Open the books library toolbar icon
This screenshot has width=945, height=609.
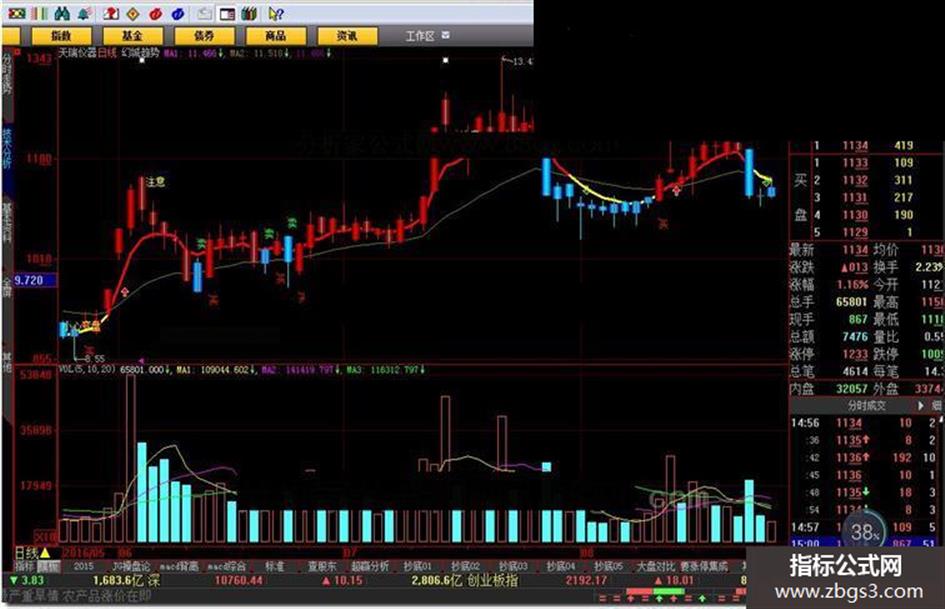(x=249, y=13)
